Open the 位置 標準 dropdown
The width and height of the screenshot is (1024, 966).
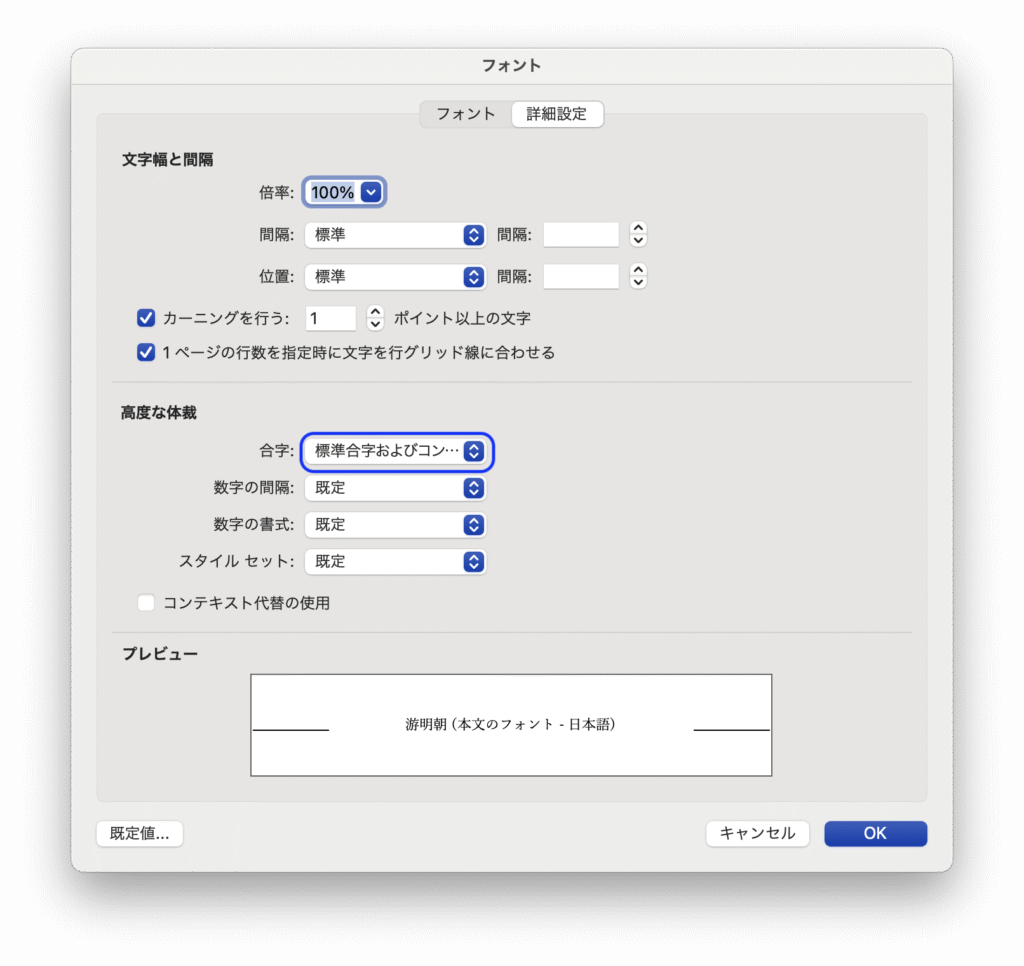click(x=395, y=277)
